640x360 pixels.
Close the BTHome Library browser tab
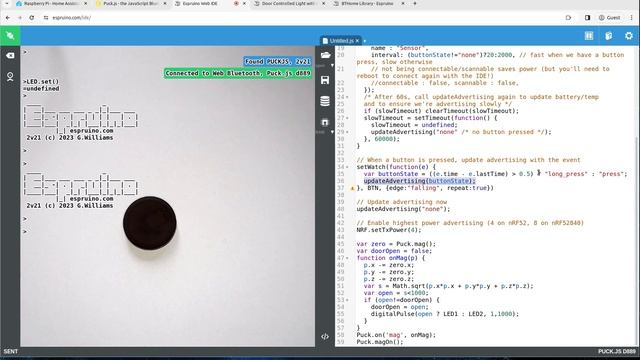pos(403,3)
